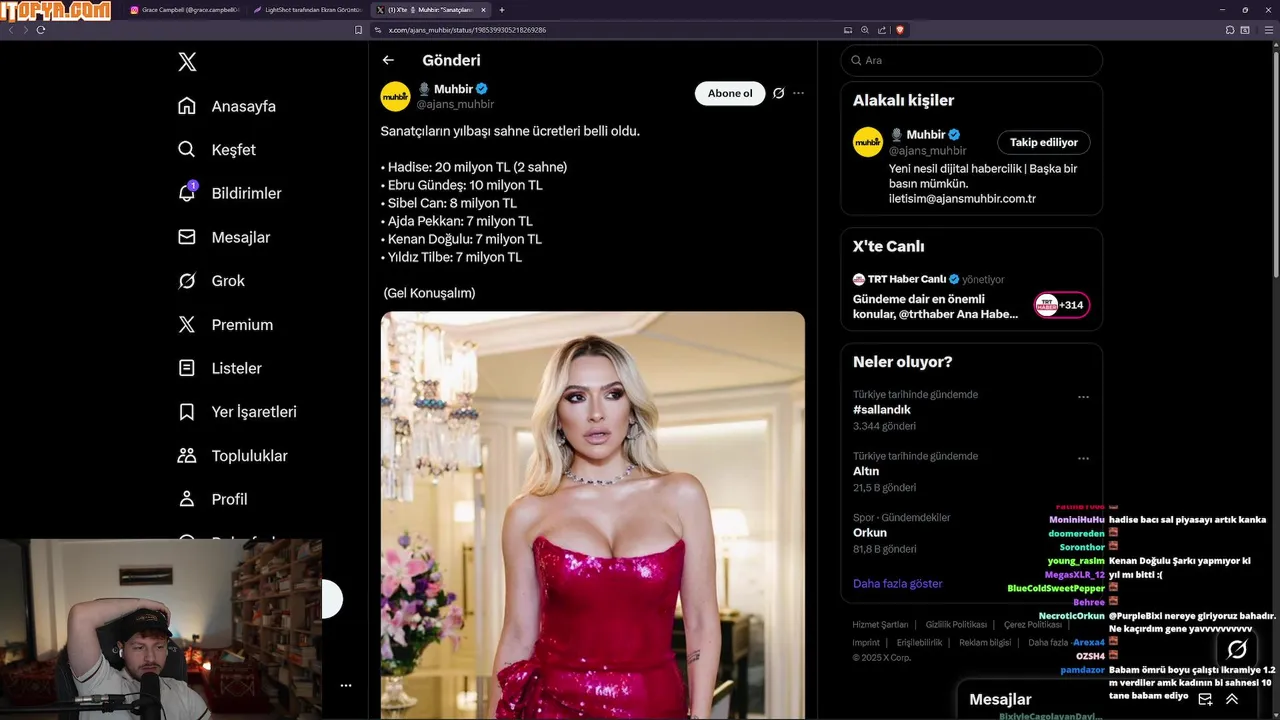
Task: Click the Abone ol button
Action: coord(730,93)
